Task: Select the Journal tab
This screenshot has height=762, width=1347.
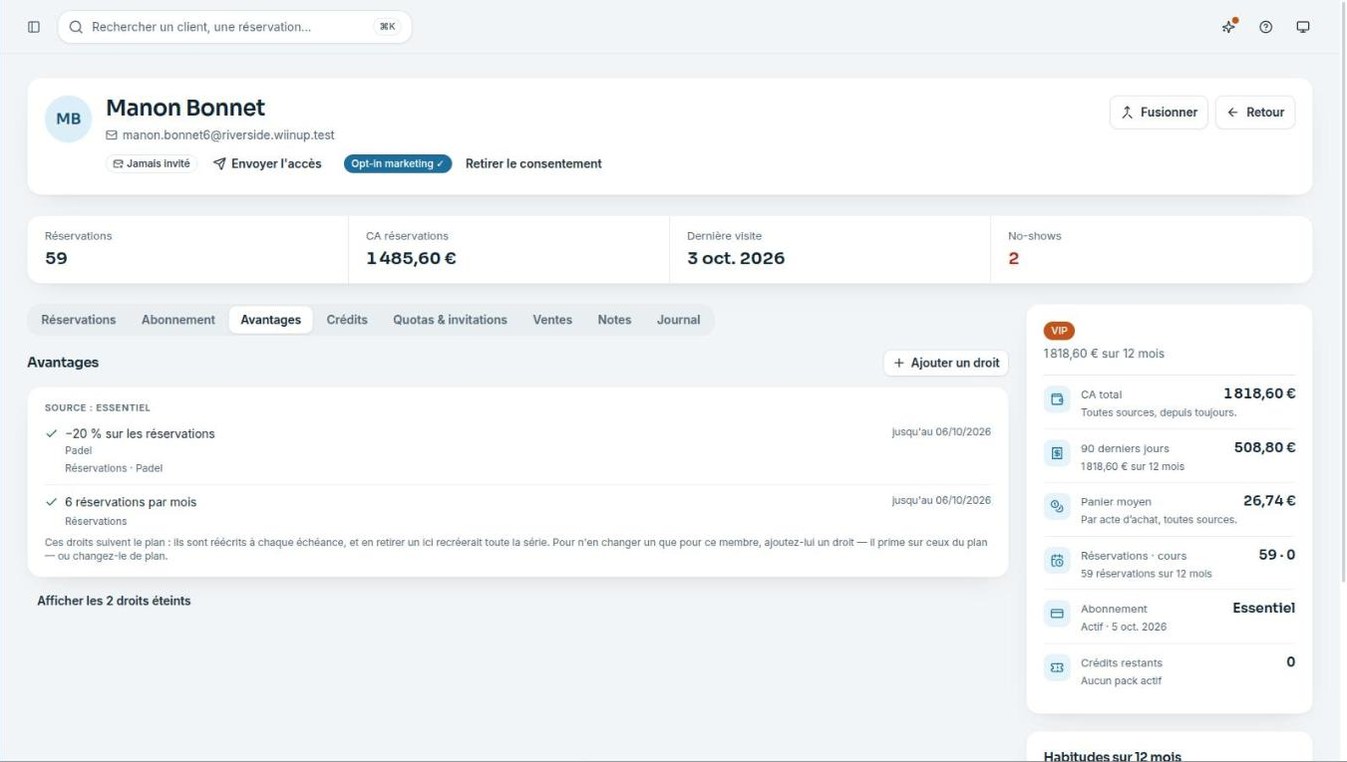Action: (678, 320)
